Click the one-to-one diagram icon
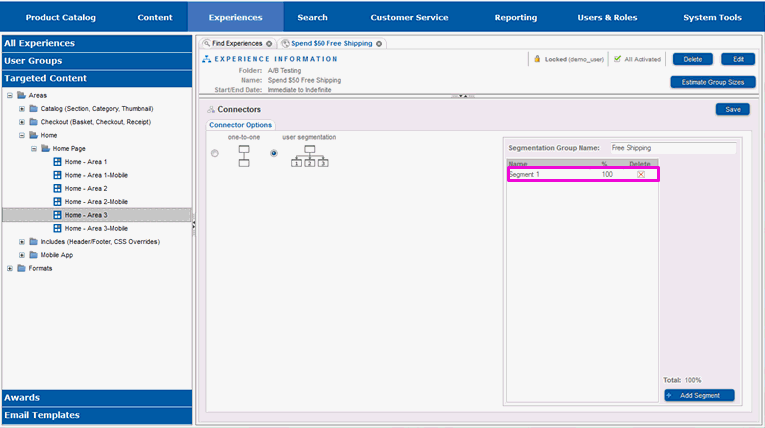The image size is (765, 428). tap(244, 156)
